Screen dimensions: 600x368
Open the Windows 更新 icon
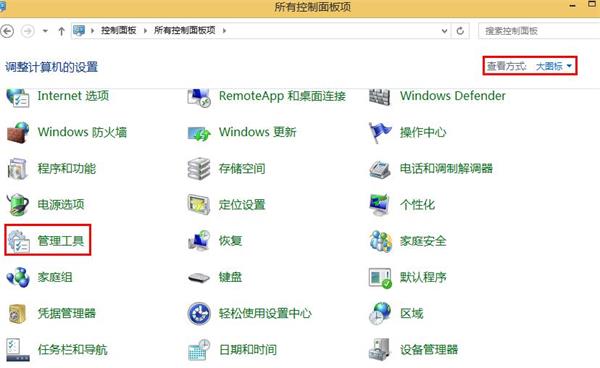click(199, 134)
